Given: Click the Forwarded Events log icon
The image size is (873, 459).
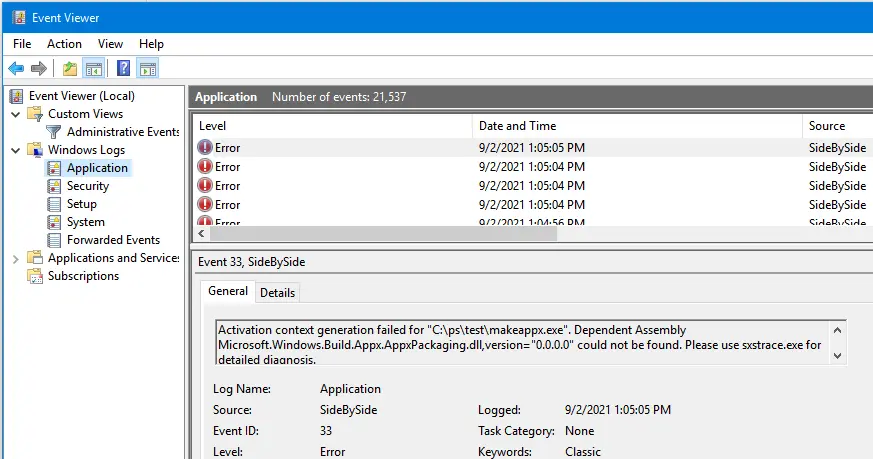Looking at the screenshot, I should 54,240.
